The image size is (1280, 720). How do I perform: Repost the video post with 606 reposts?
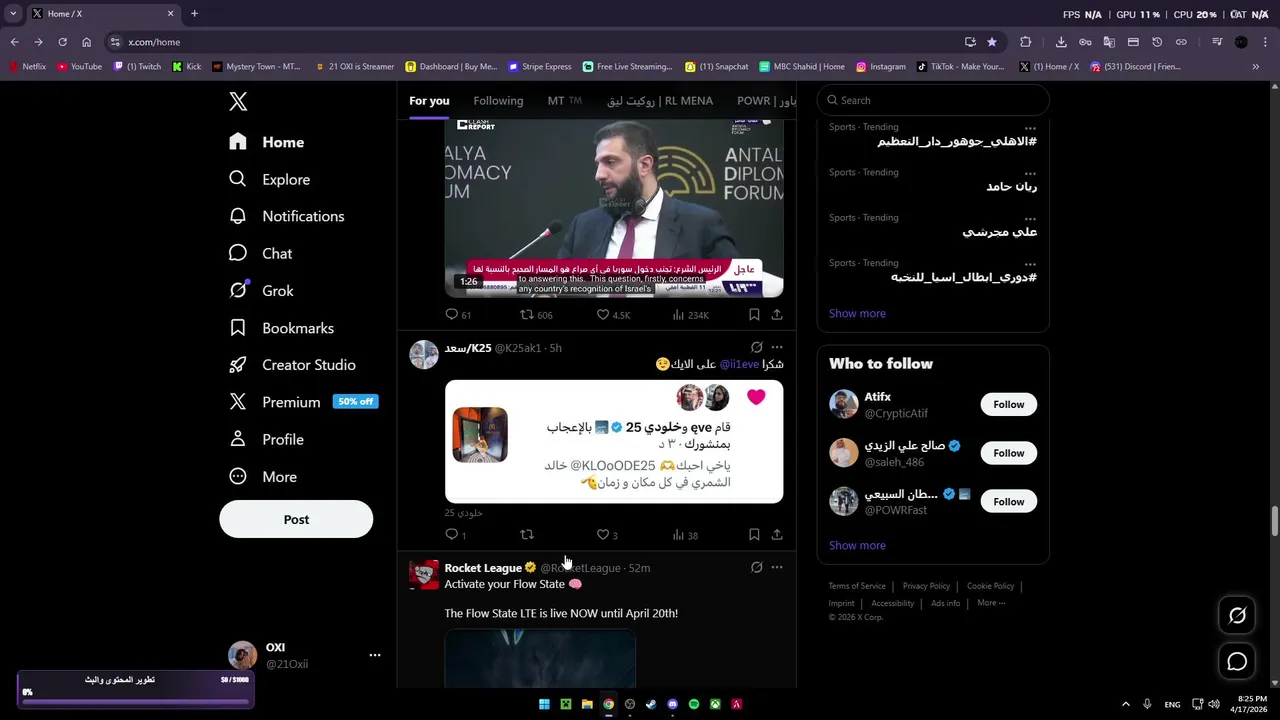click(536, 314)
